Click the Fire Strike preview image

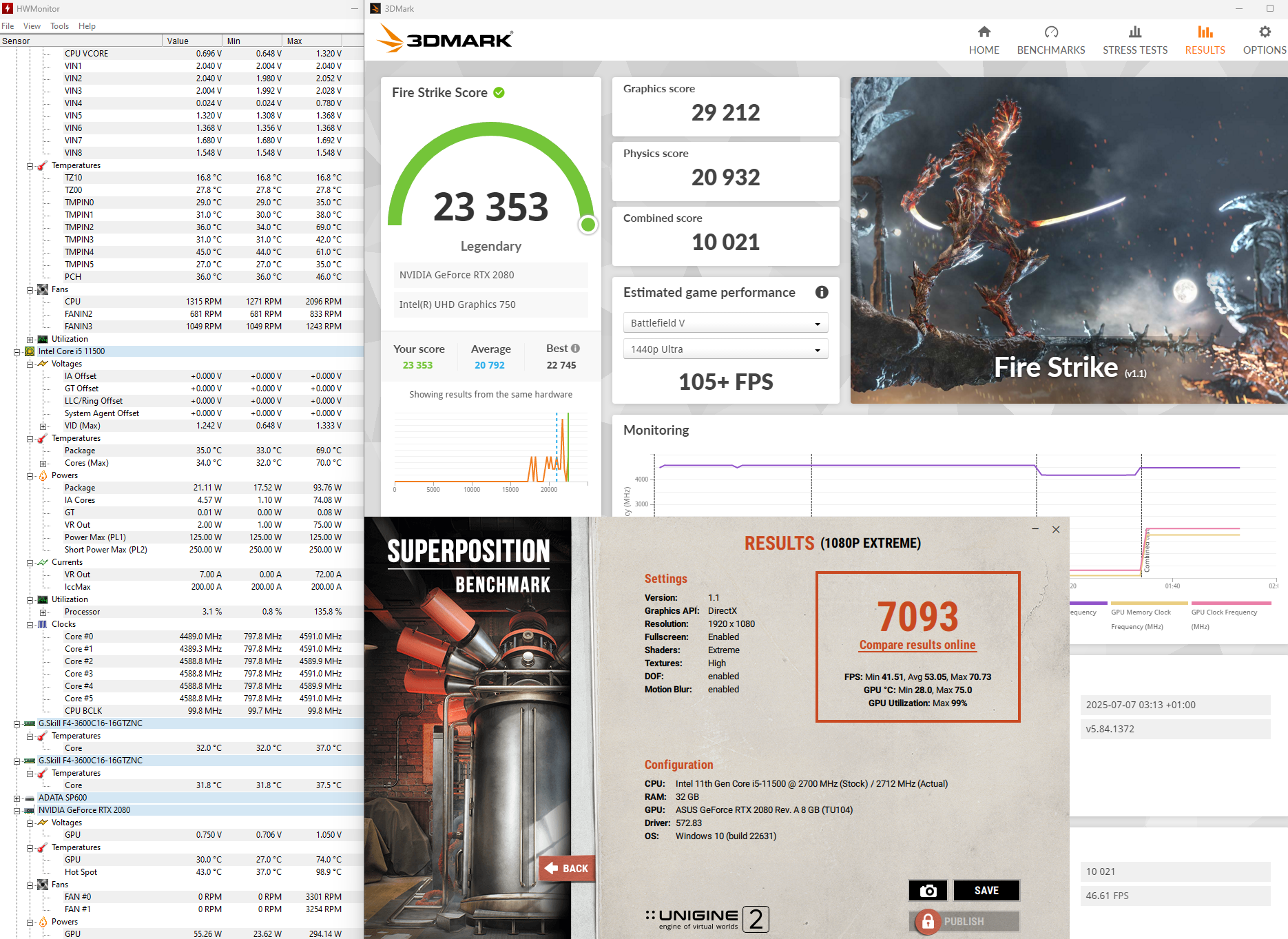point(1069,240)
